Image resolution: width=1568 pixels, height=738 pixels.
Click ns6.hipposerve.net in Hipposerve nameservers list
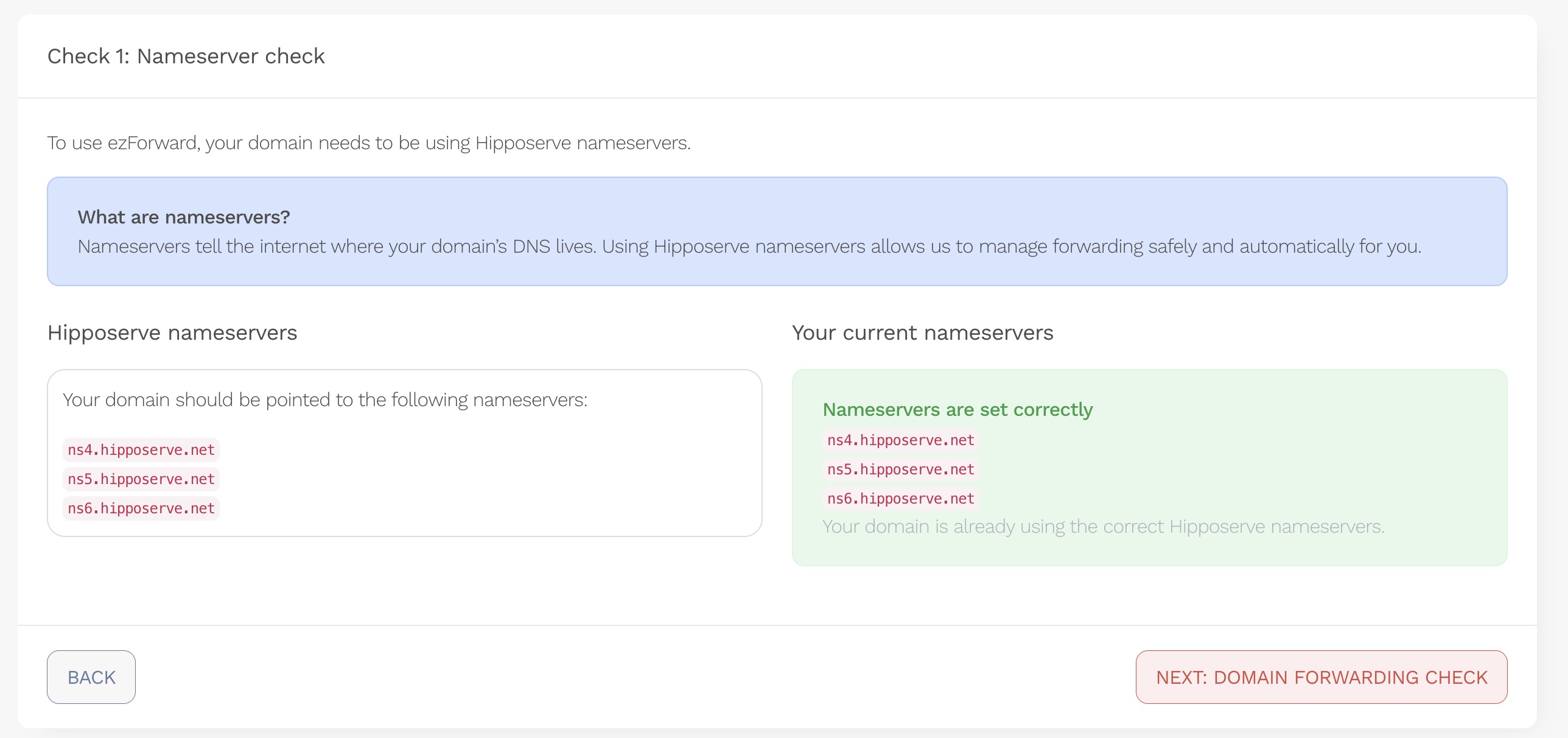click(x=141, y=508)
